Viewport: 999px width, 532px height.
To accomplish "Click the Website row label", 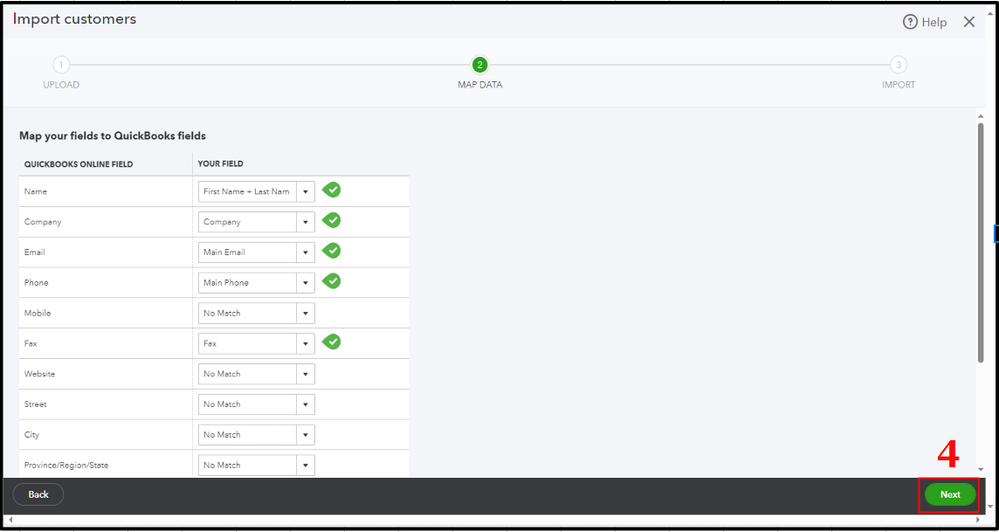I will click(40, 374).
